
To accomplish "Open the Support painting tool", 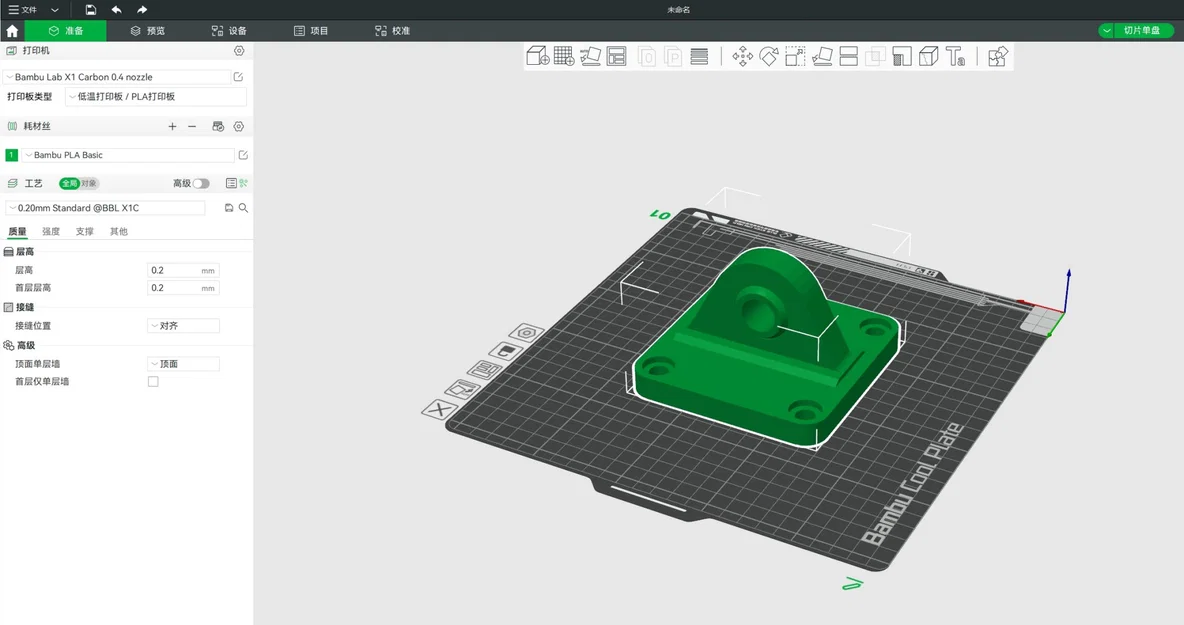I will (x=902, y=56).
